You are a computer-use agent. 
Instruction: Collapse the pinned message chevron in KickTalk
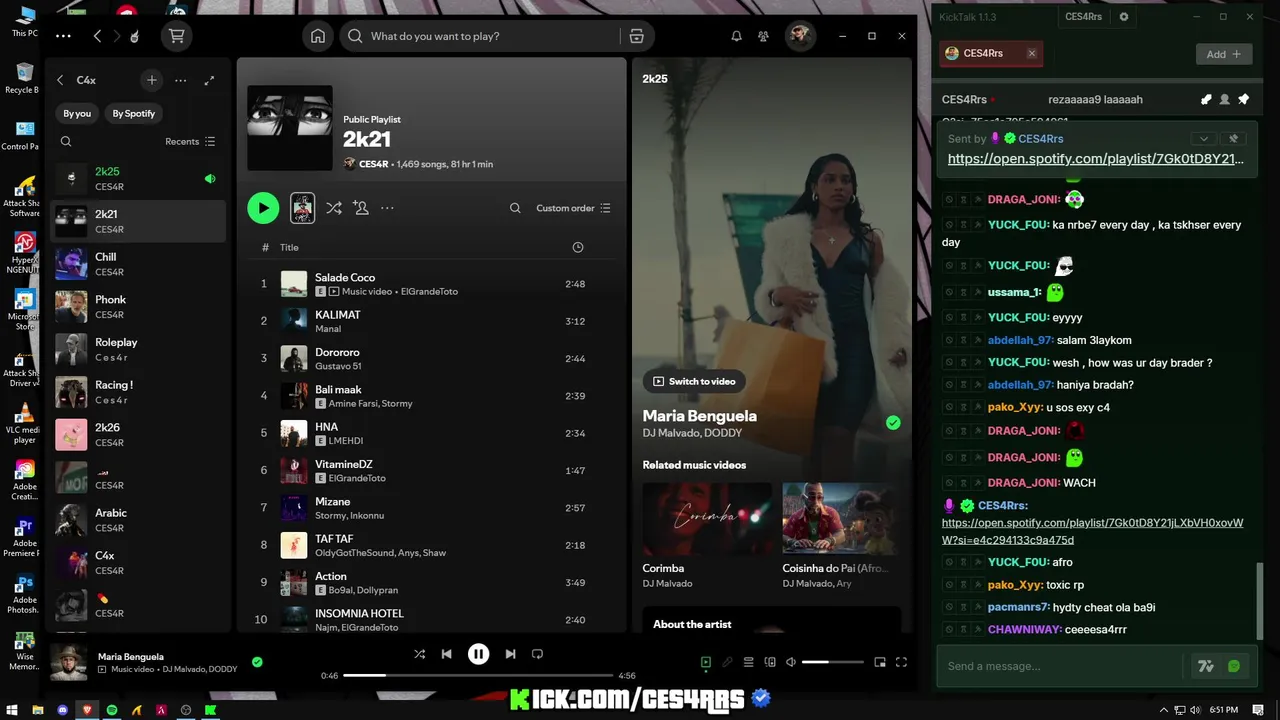pos(1204,139)
